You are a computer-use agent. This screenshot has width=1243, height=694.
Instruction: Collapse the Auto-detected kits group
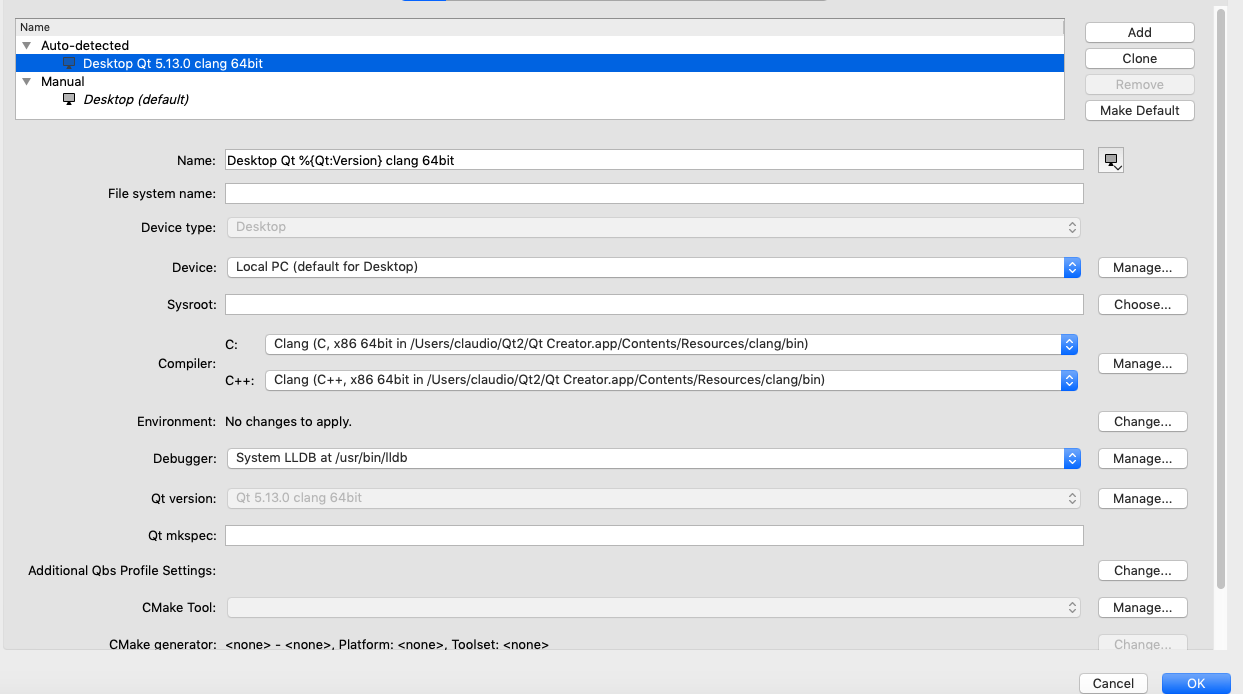pos(27,46)
